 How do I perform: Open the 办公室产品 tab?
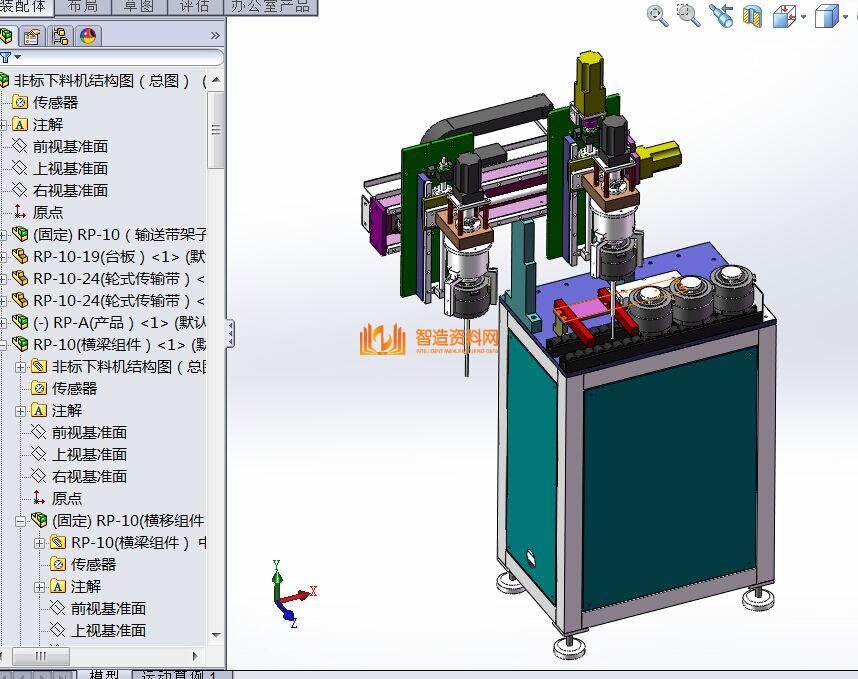coord(270,6)
